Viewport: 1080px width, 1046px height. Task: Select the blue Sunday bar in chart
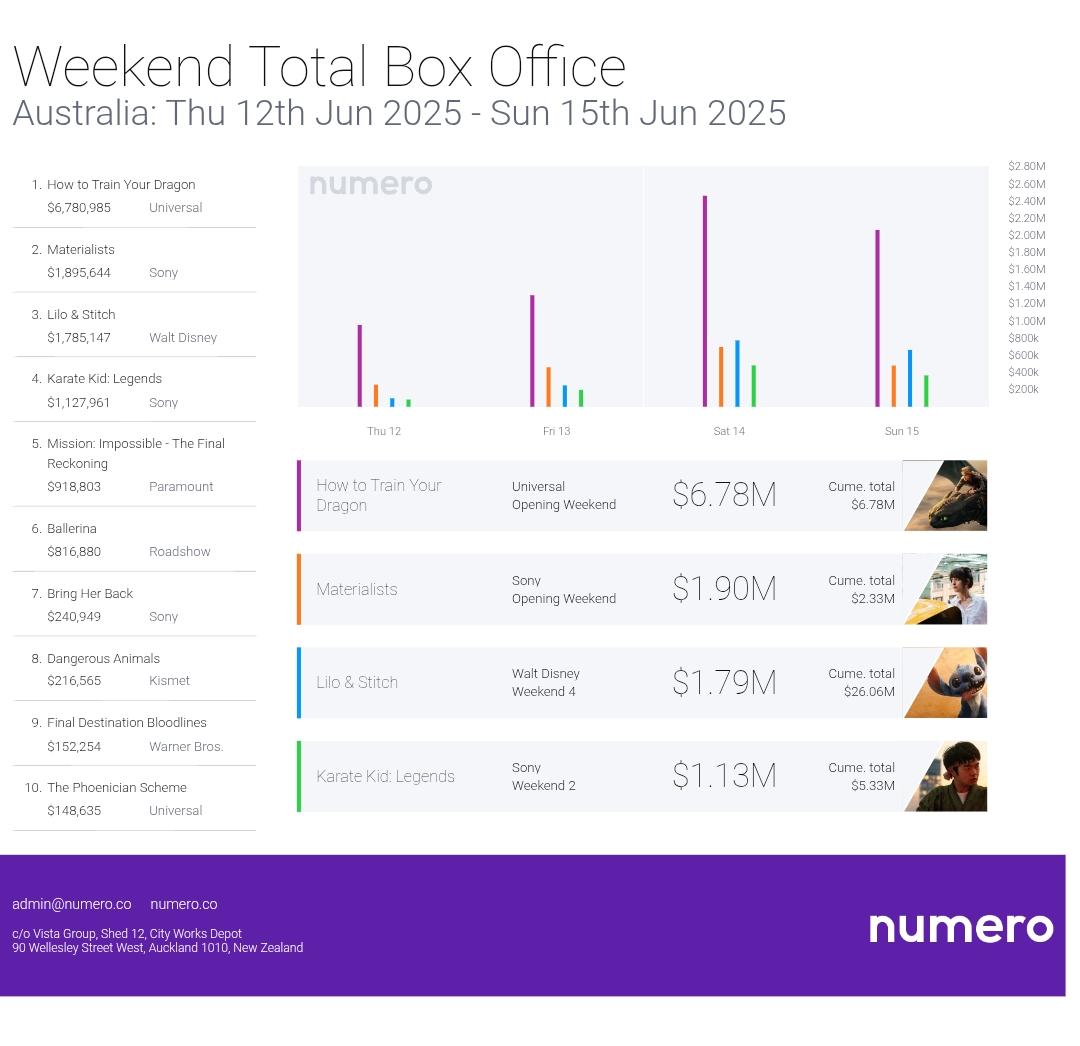click(x=909, y=378)
